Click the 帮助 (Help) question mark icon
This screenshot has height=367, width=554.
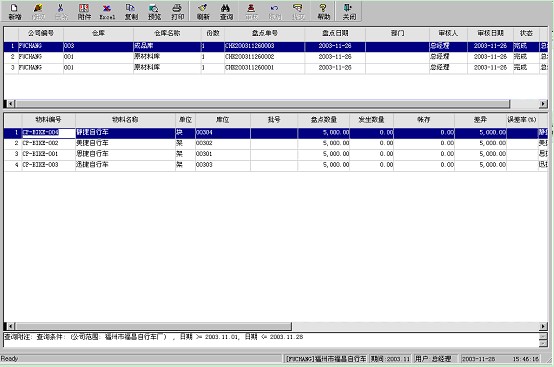[323, 12]
